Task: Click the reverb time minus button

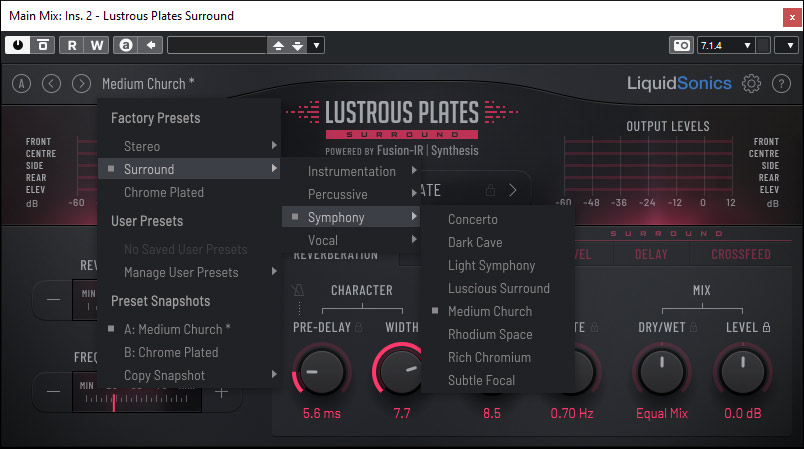Action: coord(53,299)
